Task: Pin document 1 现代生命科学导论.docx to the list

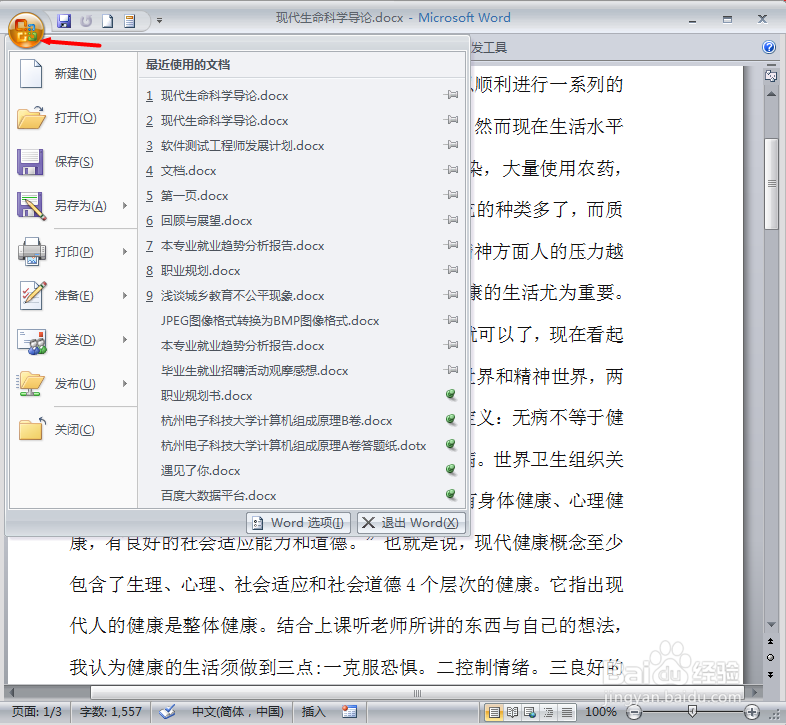Action: pos(451,95)
